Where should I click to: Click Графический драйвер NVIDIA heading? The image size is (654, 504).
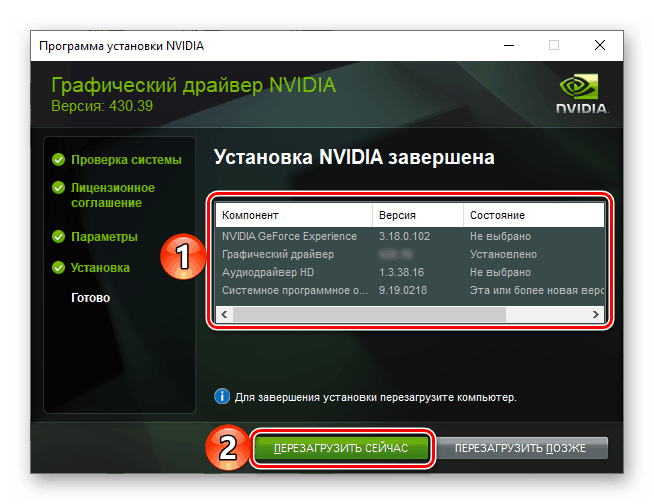point(194,85)
